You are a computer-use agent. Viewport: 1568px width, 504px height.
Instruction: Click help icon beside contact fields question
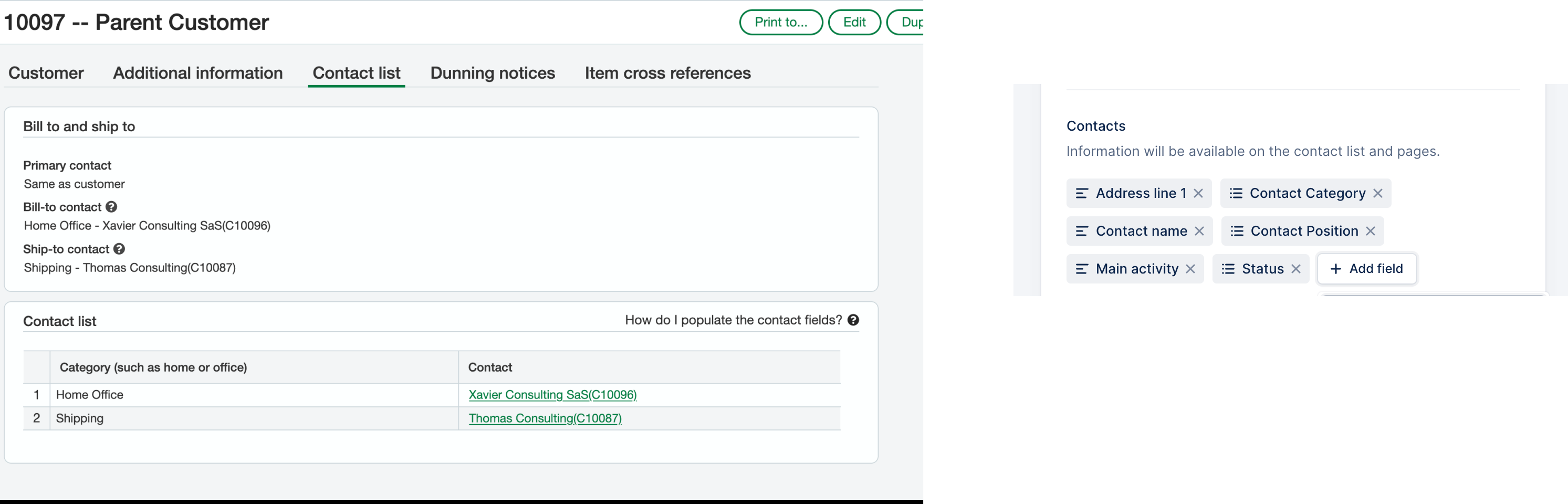tap(853, 320)
